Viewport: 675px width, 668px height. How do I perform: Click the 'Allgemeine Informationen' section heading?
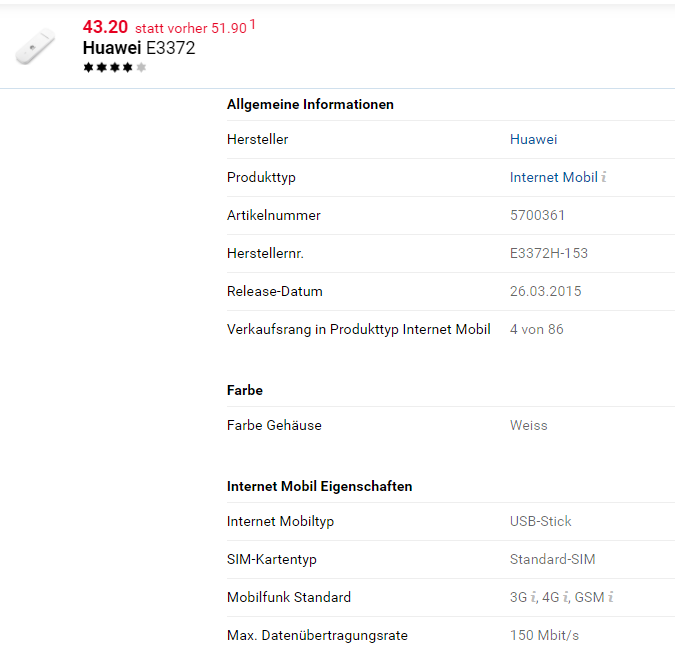pos(310,104)
